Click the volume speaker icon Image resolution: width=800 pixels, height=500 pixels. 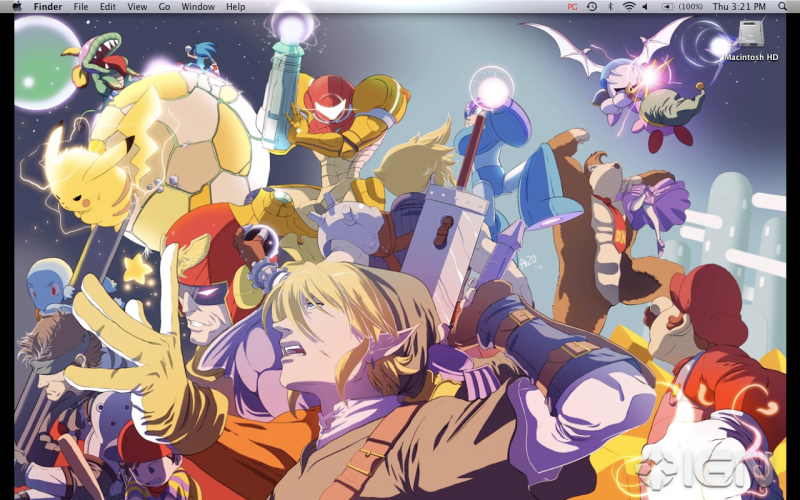click(x=645, y=7)
